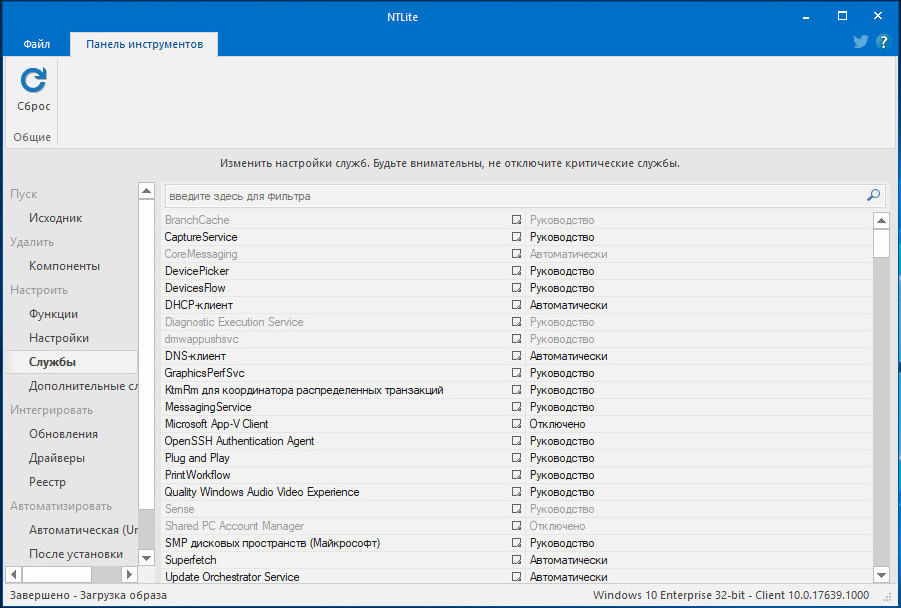Click edit icon next to DevicesFlow
Viewport: 901px width, 608px height.
click(x=516, y=288)
